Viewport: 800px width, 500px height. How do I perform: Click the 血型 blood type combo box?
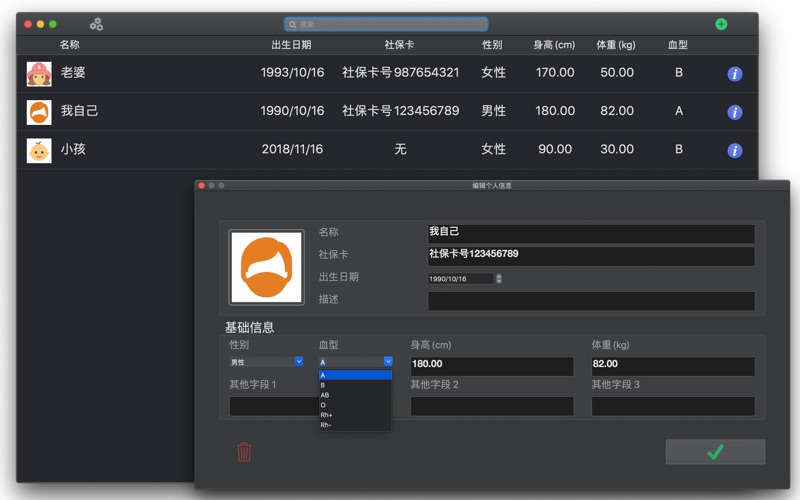355,362
